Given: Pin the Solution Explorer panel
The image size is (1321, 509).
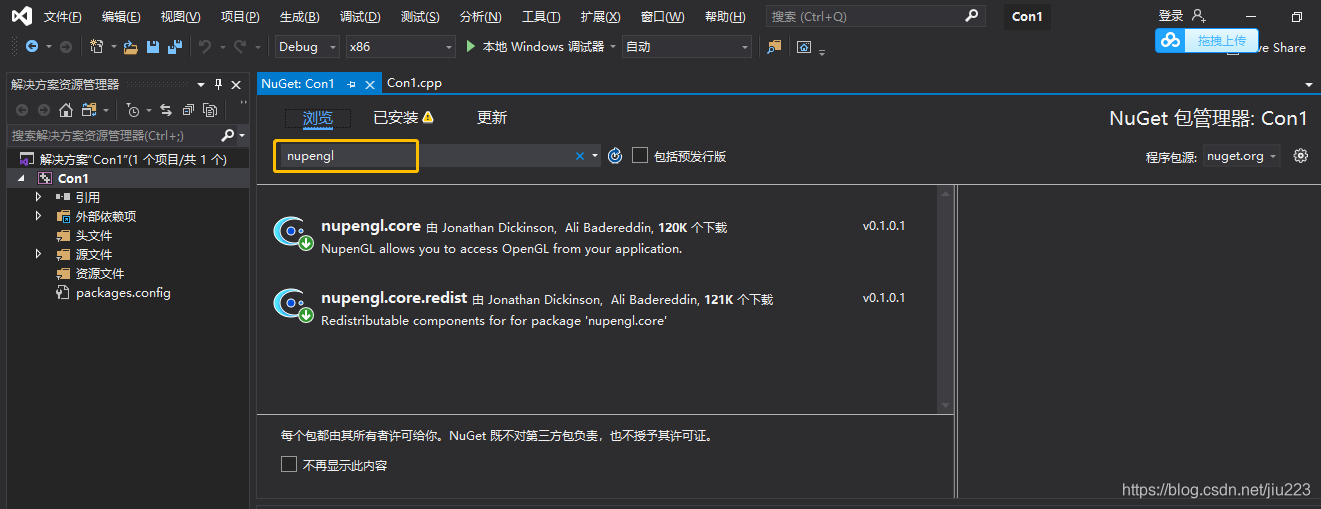Looking at the screenshot, I should (x=219, y=85).
